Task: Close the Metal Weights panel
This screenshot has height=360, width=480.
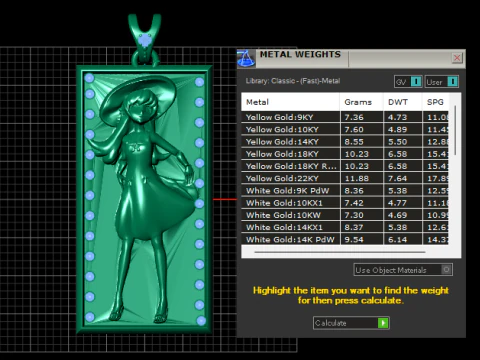Action: (457, 58)
